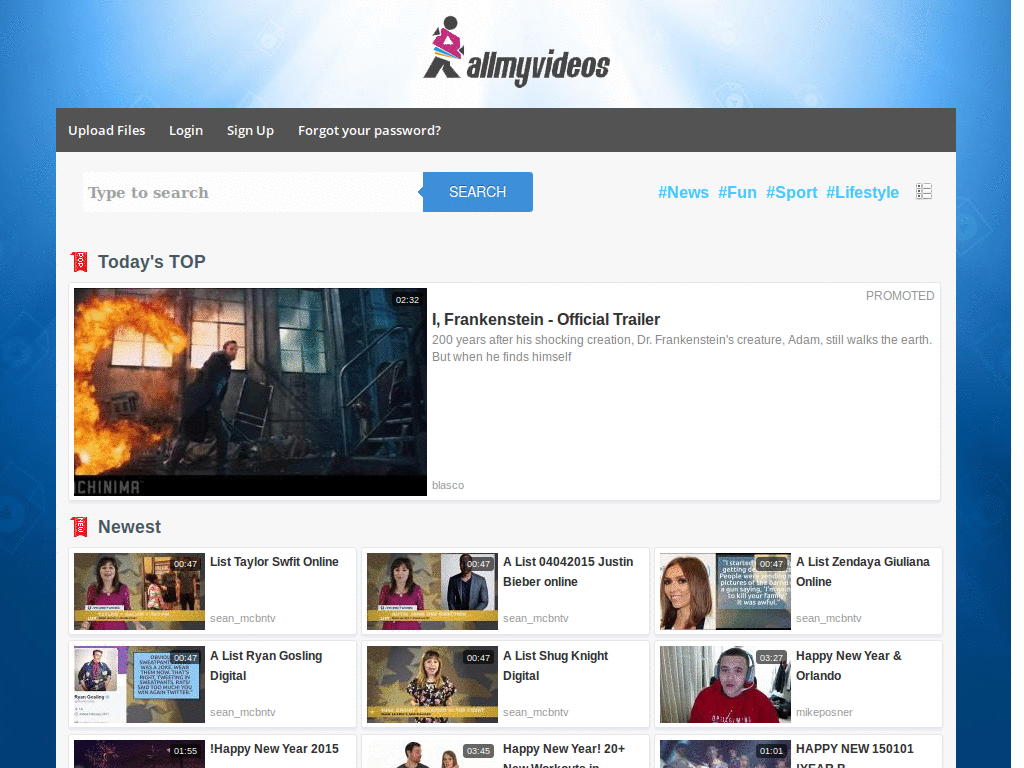Viewport: 1024px width, 768px height.
Task: Open A List Shug Knight Digital thumbnail
Action: [x=432, y=684]
